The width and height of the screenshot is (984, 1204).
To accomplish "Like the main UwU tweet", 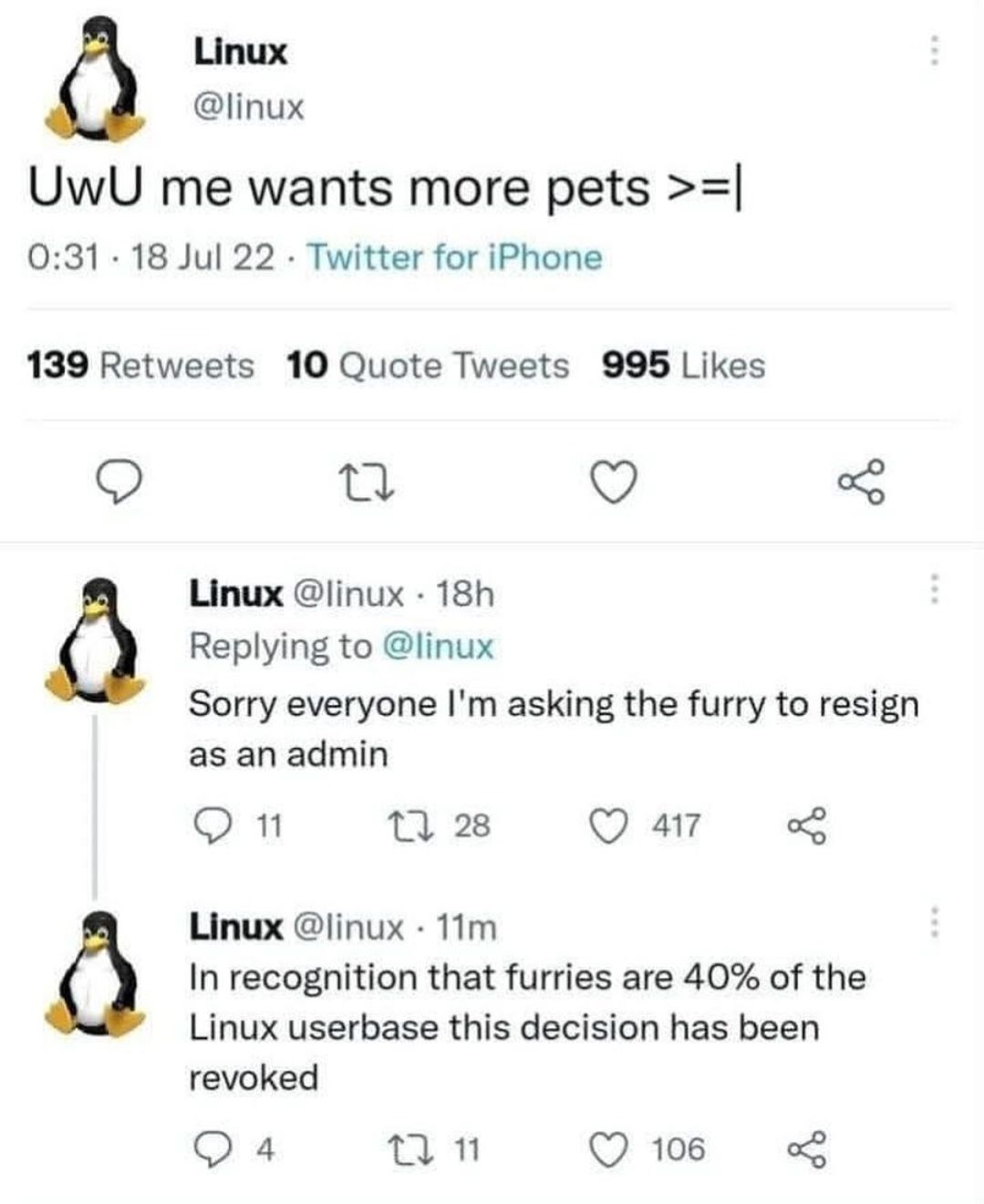I will point(614,483).
